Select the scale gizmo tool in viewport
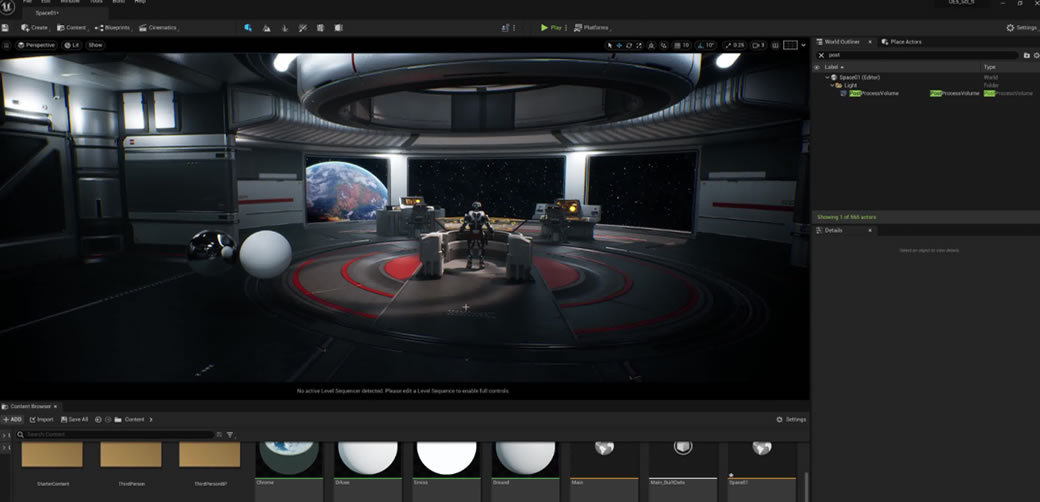The image size is (1040, 502). click(638, 45)
